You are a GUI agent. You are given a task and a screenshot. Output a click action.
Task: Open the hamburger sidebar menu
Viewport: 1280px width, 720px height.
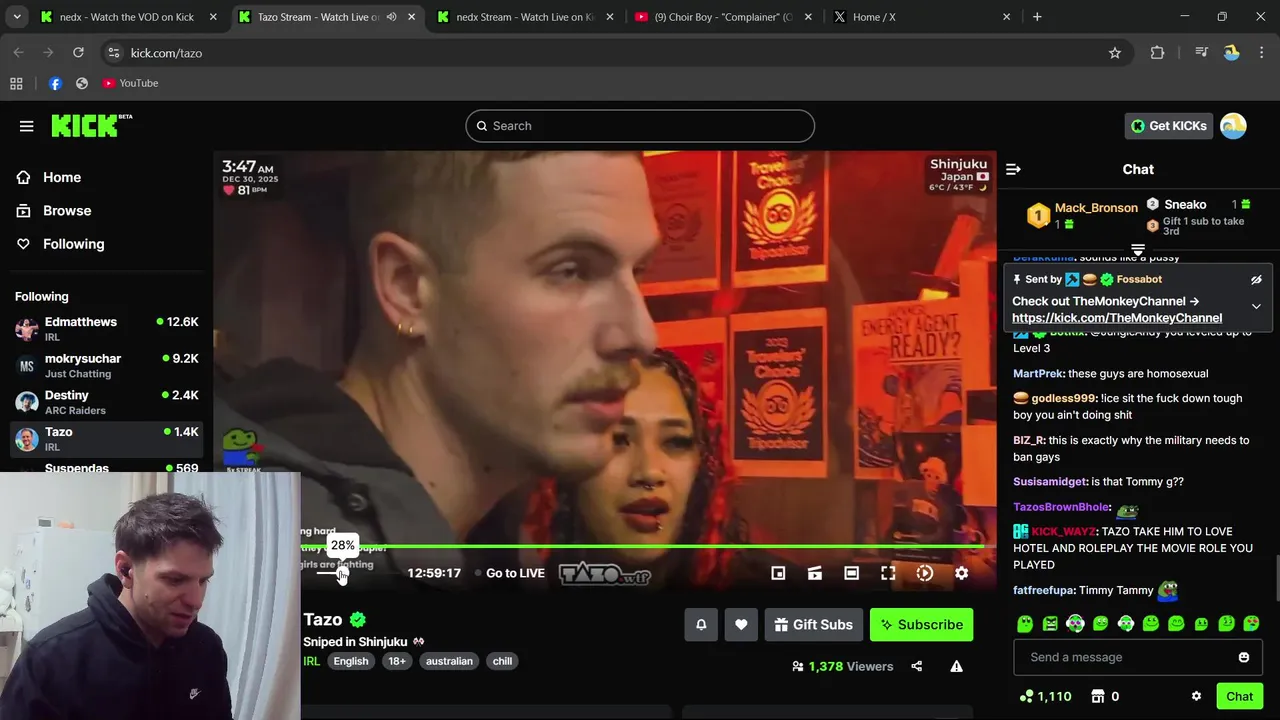click(26, 126)
